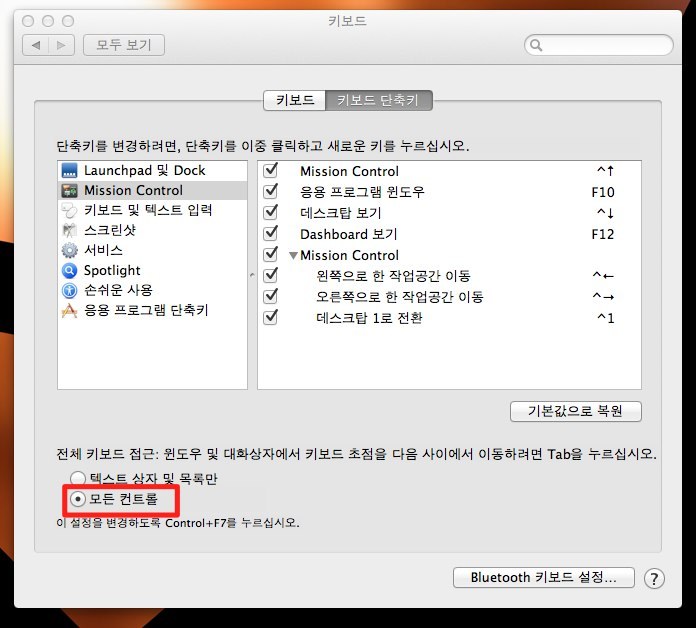Click the ^← shortcut value
This screenshot has height=628, width=696.
pos(603,276)
